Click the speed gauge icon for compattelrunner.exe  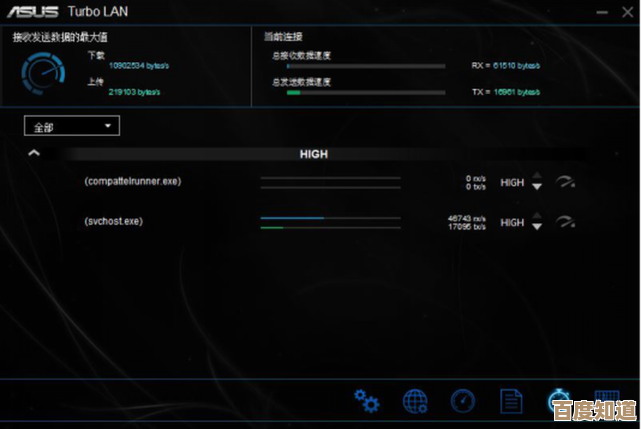tap(566, 182)
